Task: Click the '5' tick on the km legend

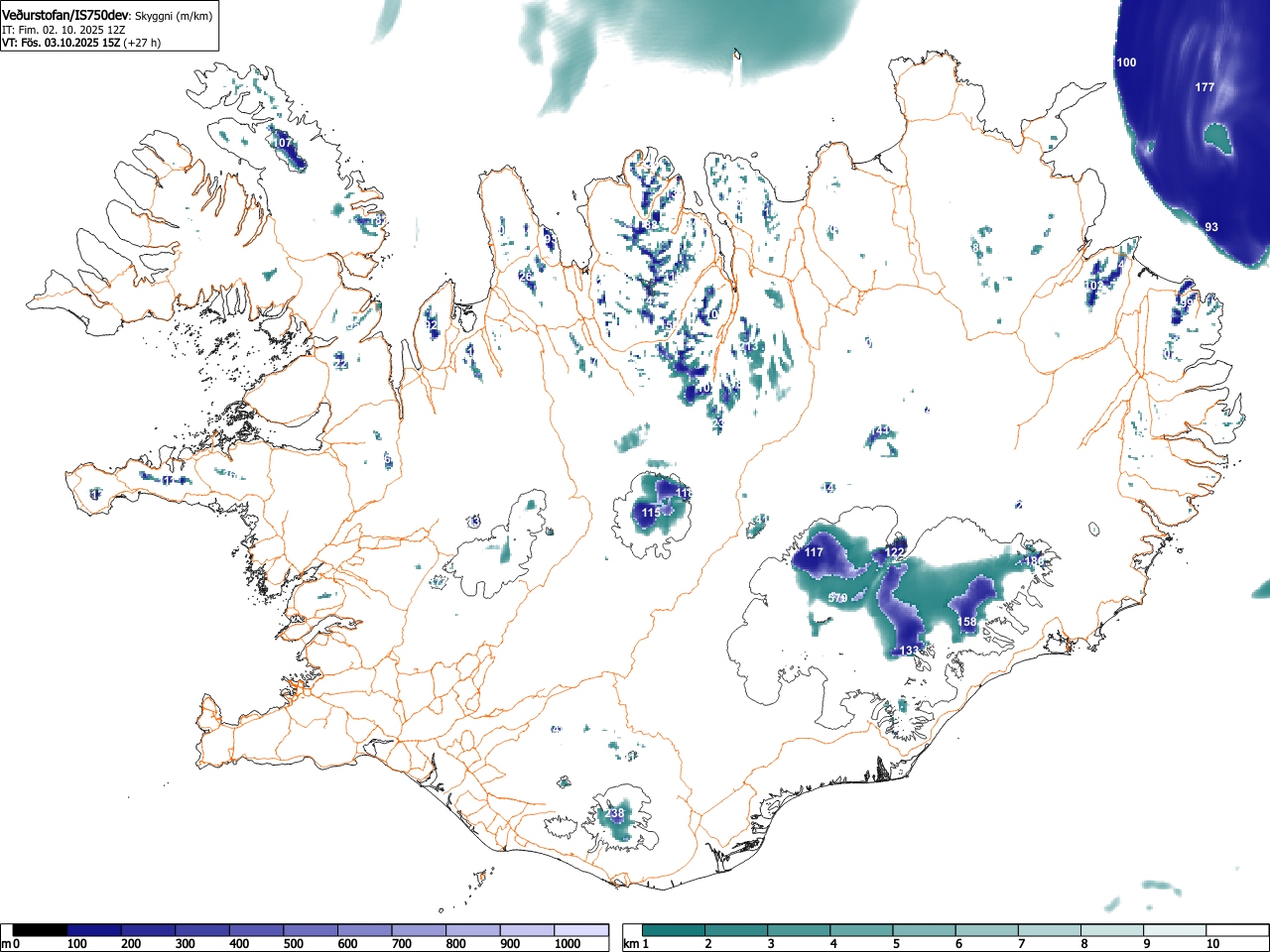Action: click(x=895, y=944)
